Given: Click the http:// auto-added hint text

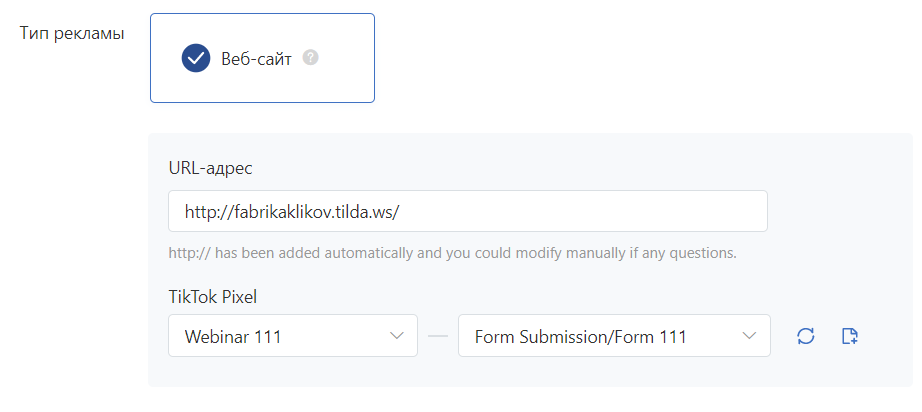Looking at the screenshot, I should point(453,253).
